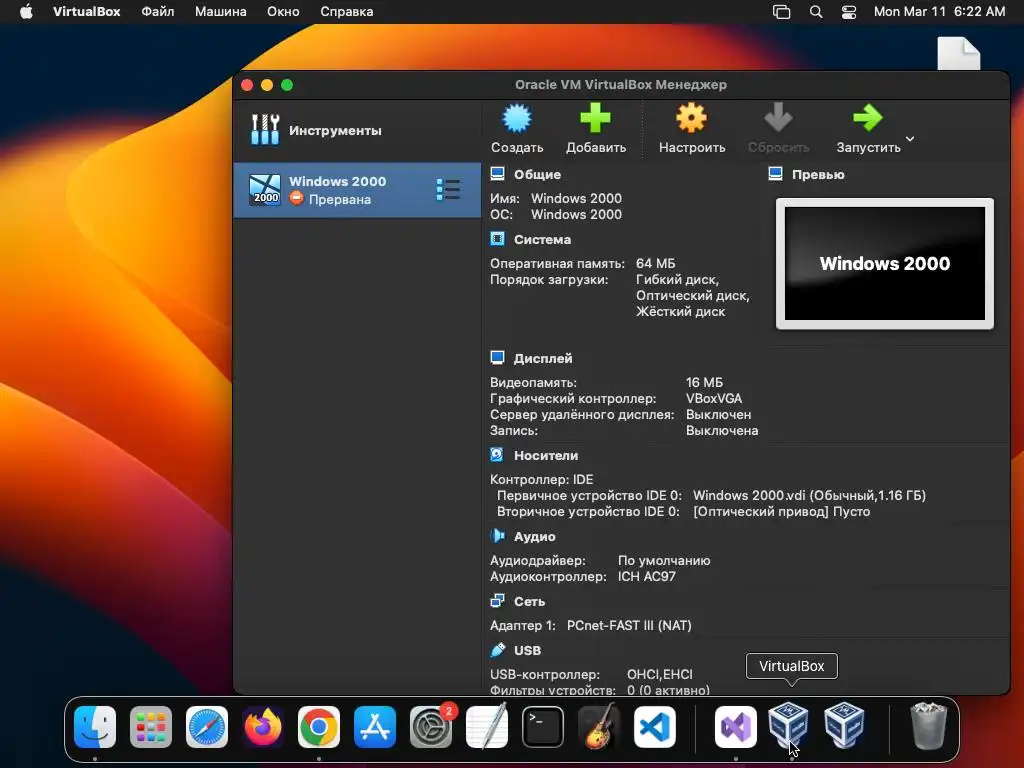Viewport: 1024px width, 768px height.
Task: Click the PCnet-FAST III (NAT) adapter text
Action: point(629,625)
